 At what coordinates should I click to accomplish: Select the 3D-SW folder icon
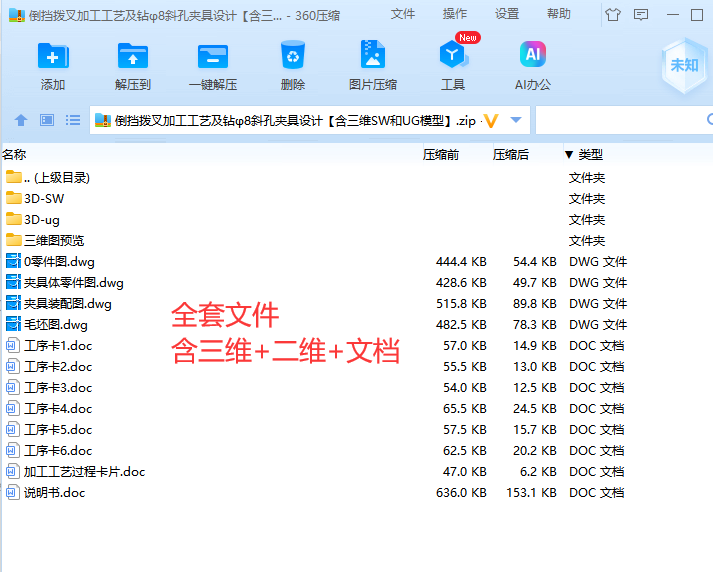pyautogui.click(x=14, y=198)
